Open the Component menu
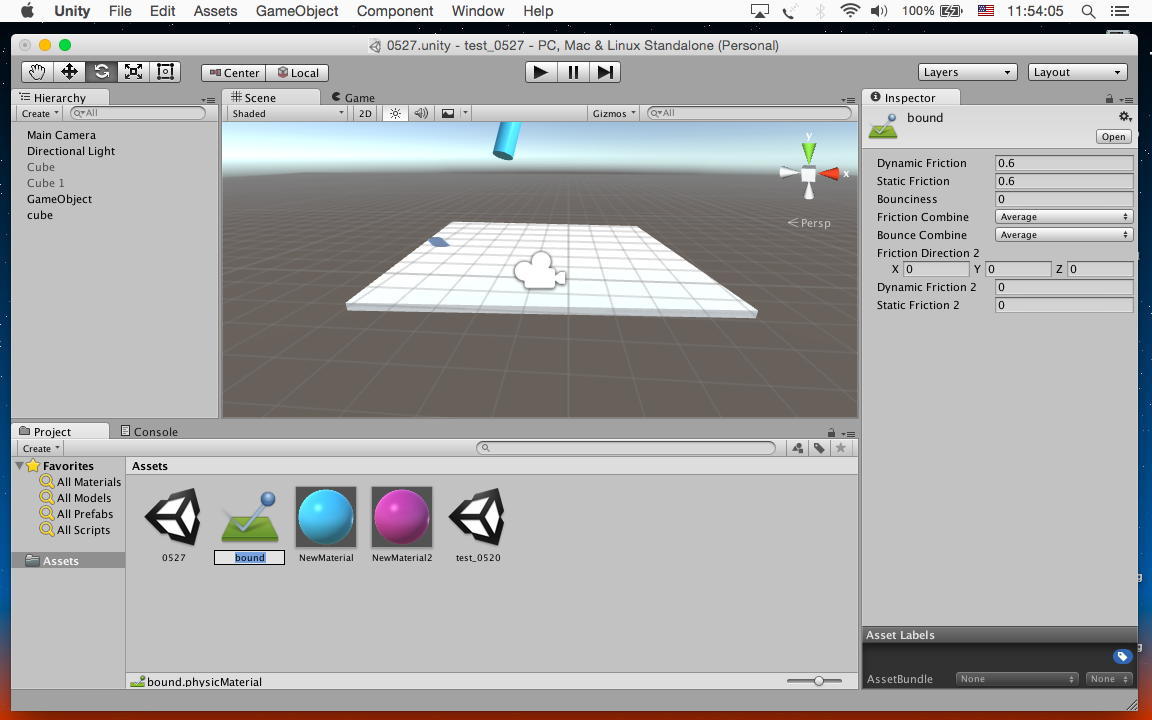1152x720 pixels. tap(395, 11)
